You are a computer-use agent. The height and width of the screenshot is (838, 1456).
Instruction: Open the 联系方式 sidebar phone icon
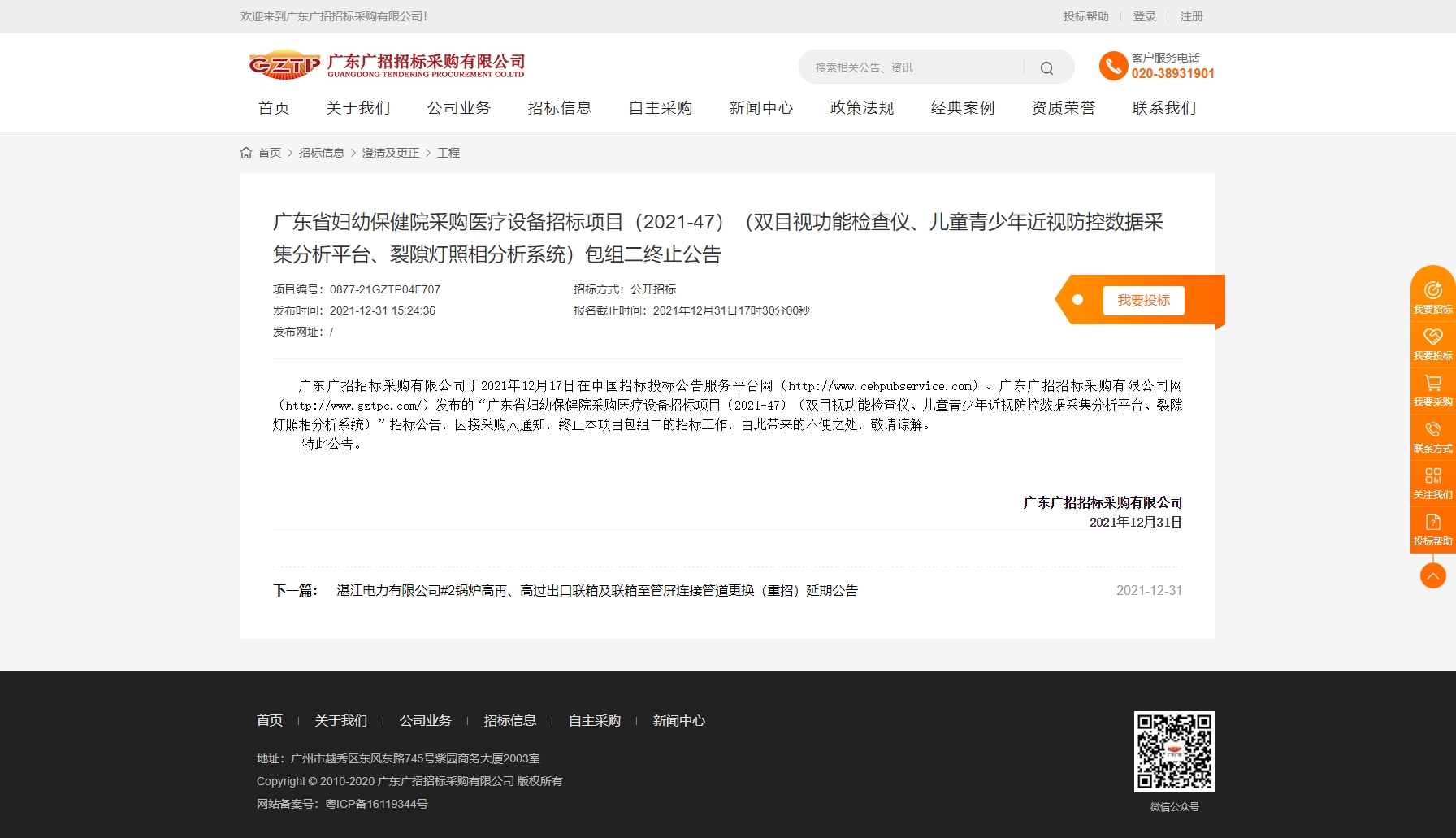click(x=1432, y=430)
